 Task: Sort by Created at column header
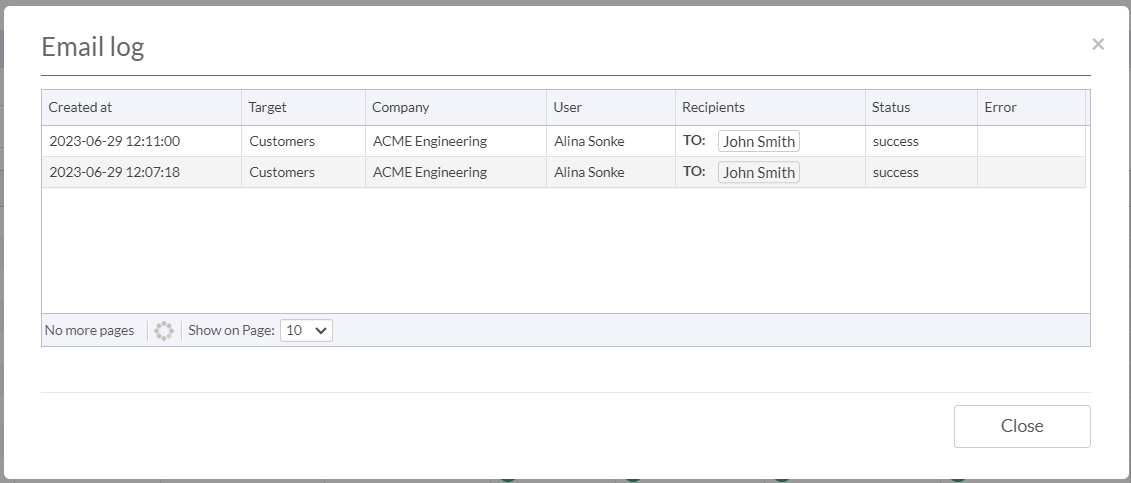click(141, 107)
